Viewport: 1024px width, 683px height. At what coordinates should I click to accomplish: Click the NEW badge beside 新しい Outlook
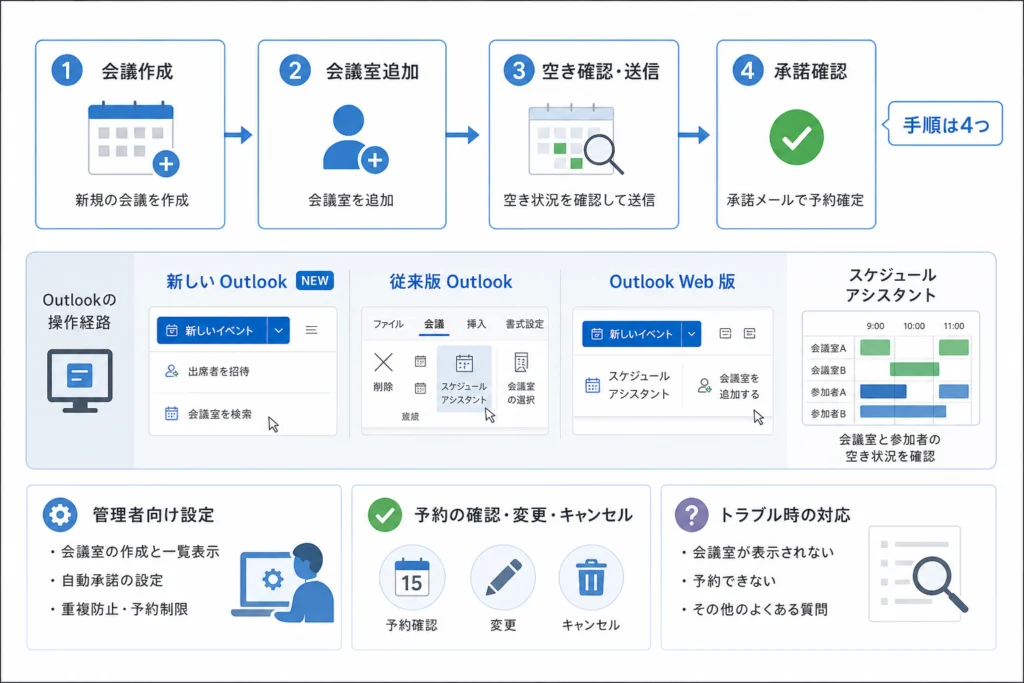[x=315, y=281]
